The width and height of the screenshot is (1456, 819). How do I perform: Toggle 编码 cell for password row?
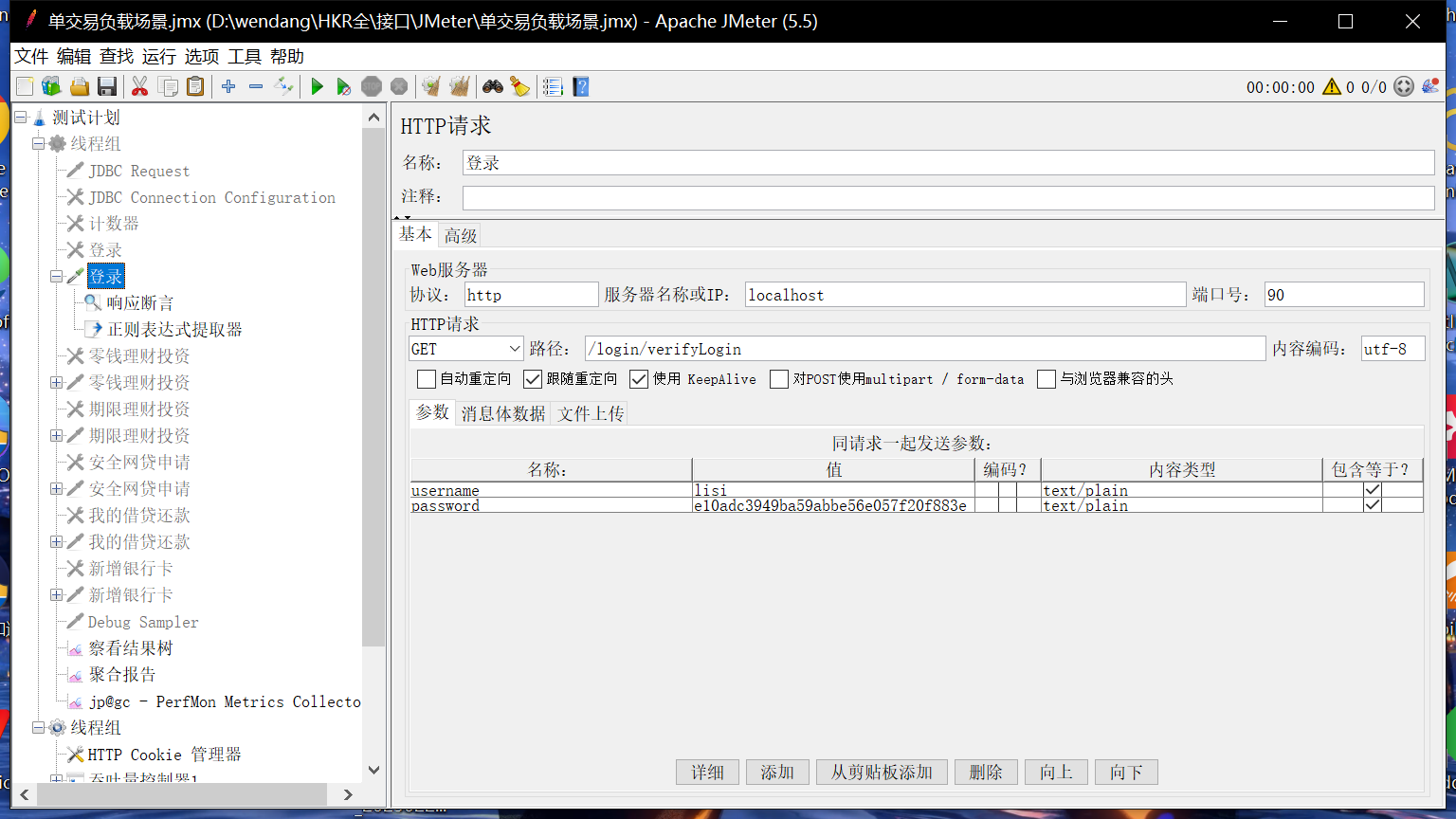1008,505
